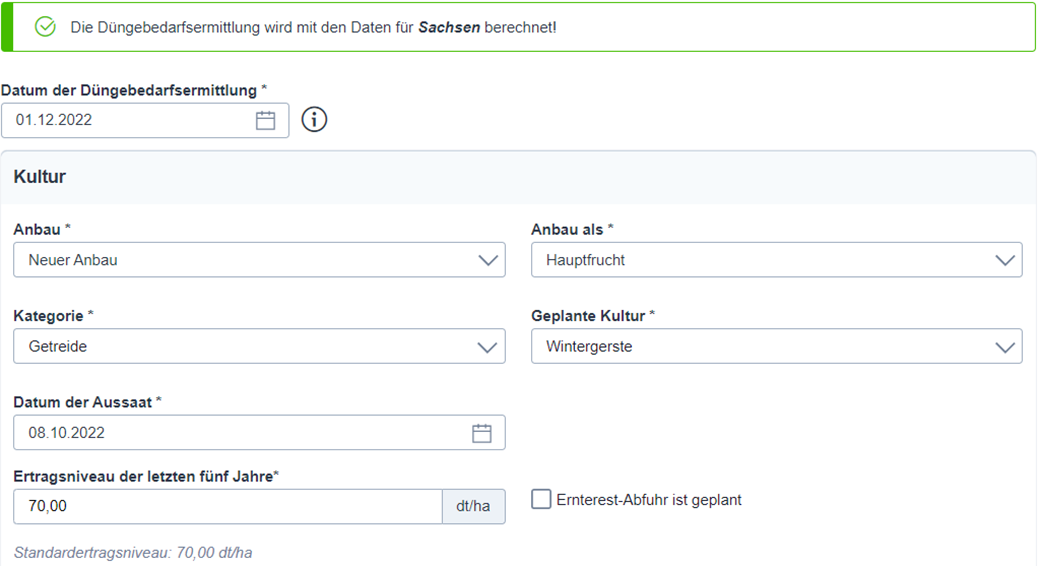Focus the 08.10.2022 sowing date input
The width and height of the screenshot is (1040, 566).
tap(259, 432)
